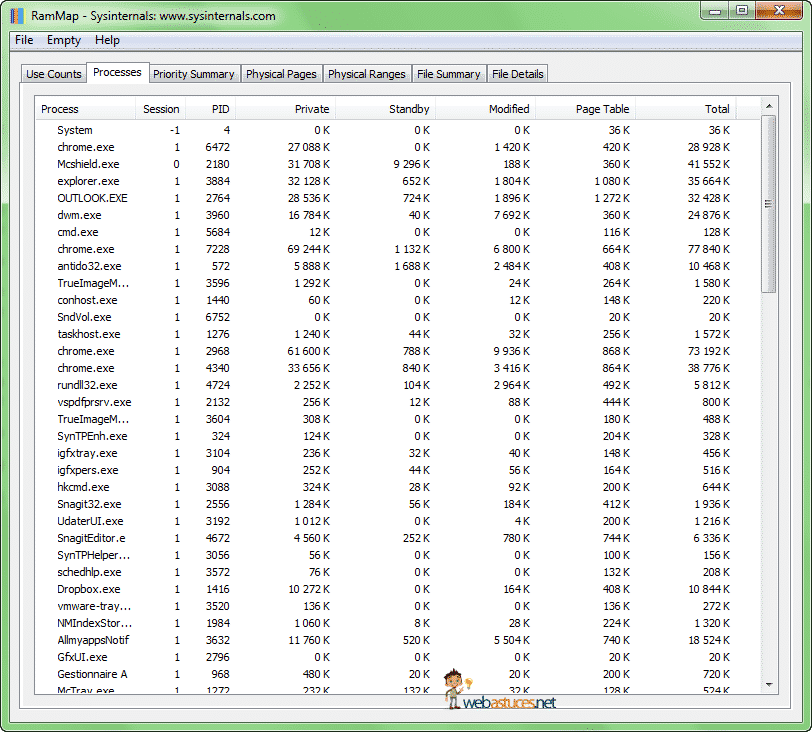Screen dimensions: 812x732
Task: Click the RamMap title bar icon
Action: 17,16
